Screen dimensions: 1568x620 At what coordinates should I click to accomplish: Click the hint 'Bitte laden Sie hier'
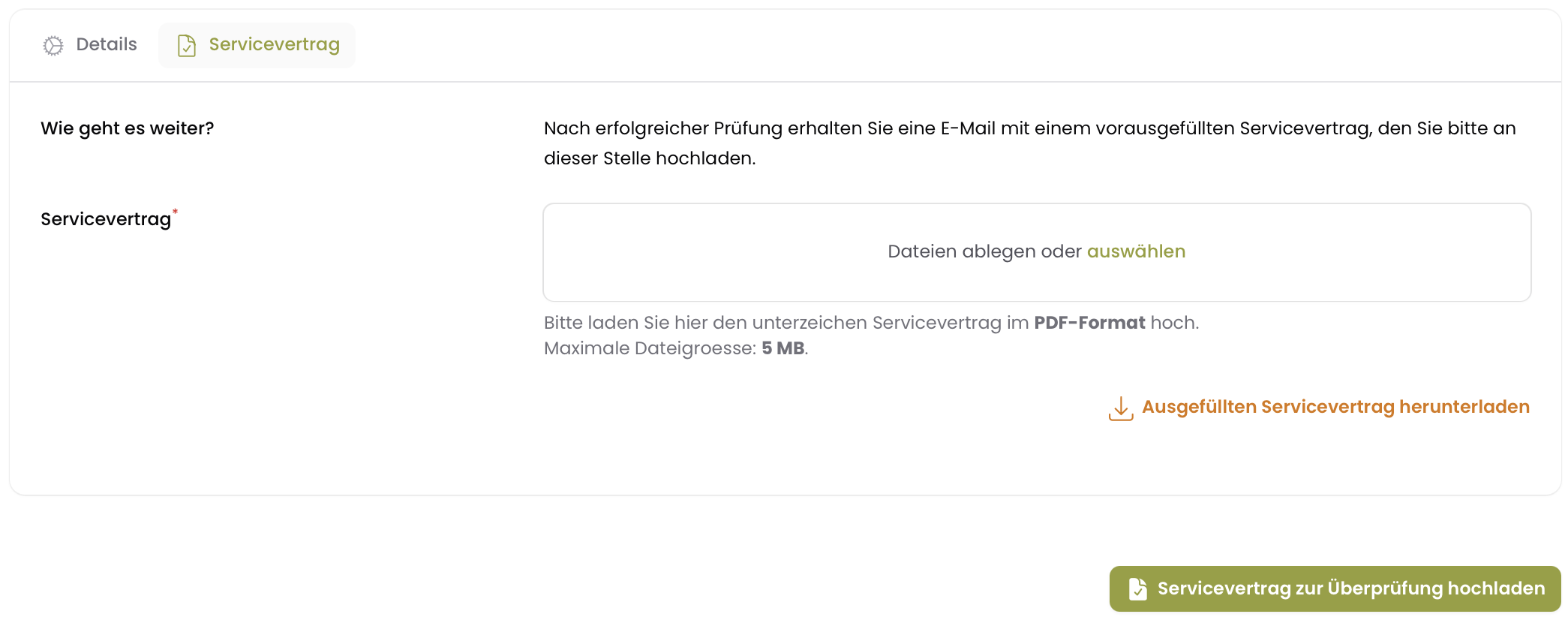pos(871,323)
